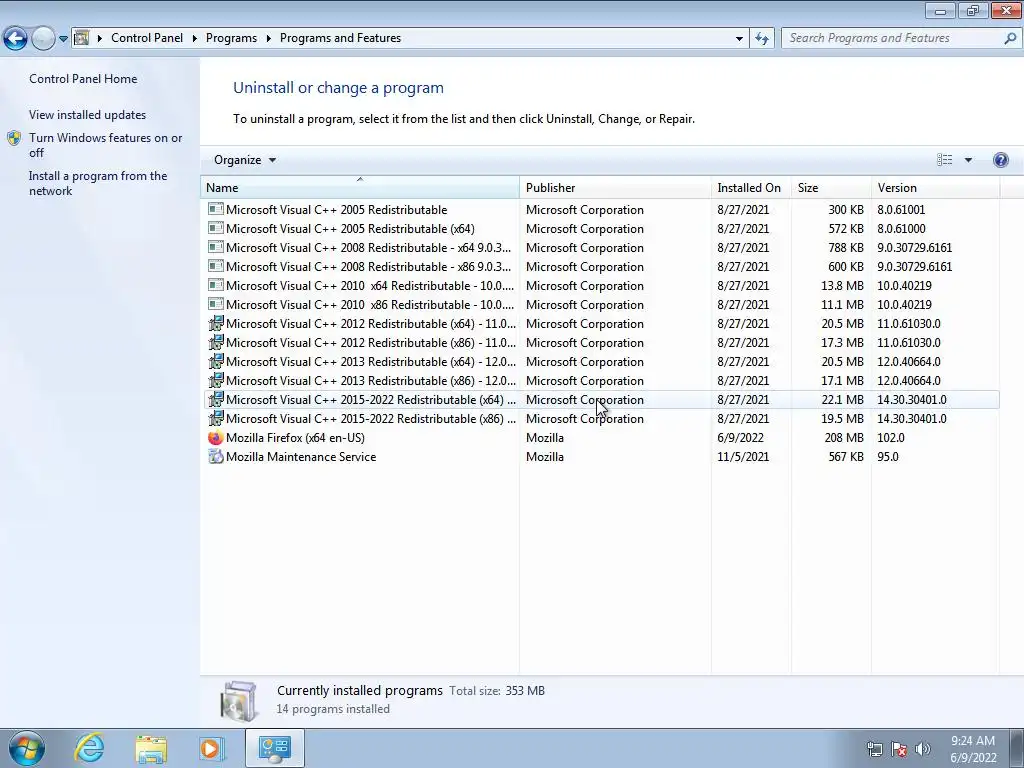Sort list by Name column header
The image size is (1024, 768).
(x=360, y=187)
